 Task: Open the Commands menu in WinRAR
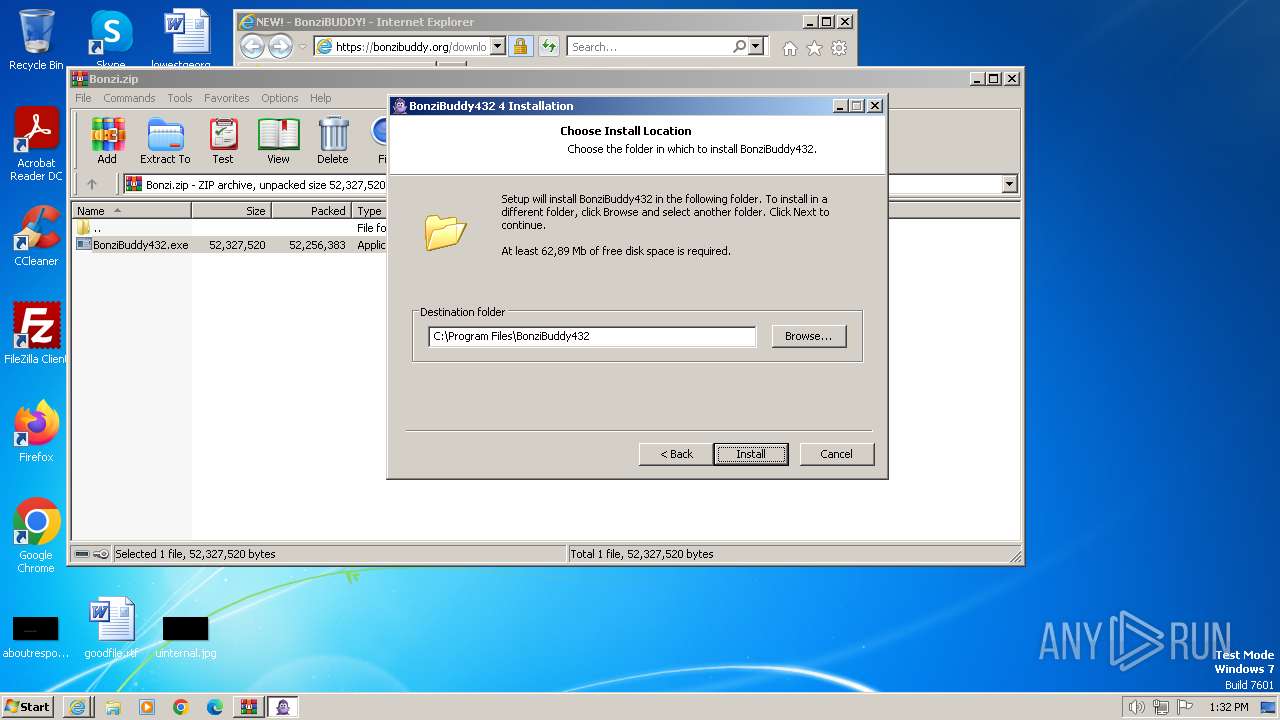tap(129, 98)
